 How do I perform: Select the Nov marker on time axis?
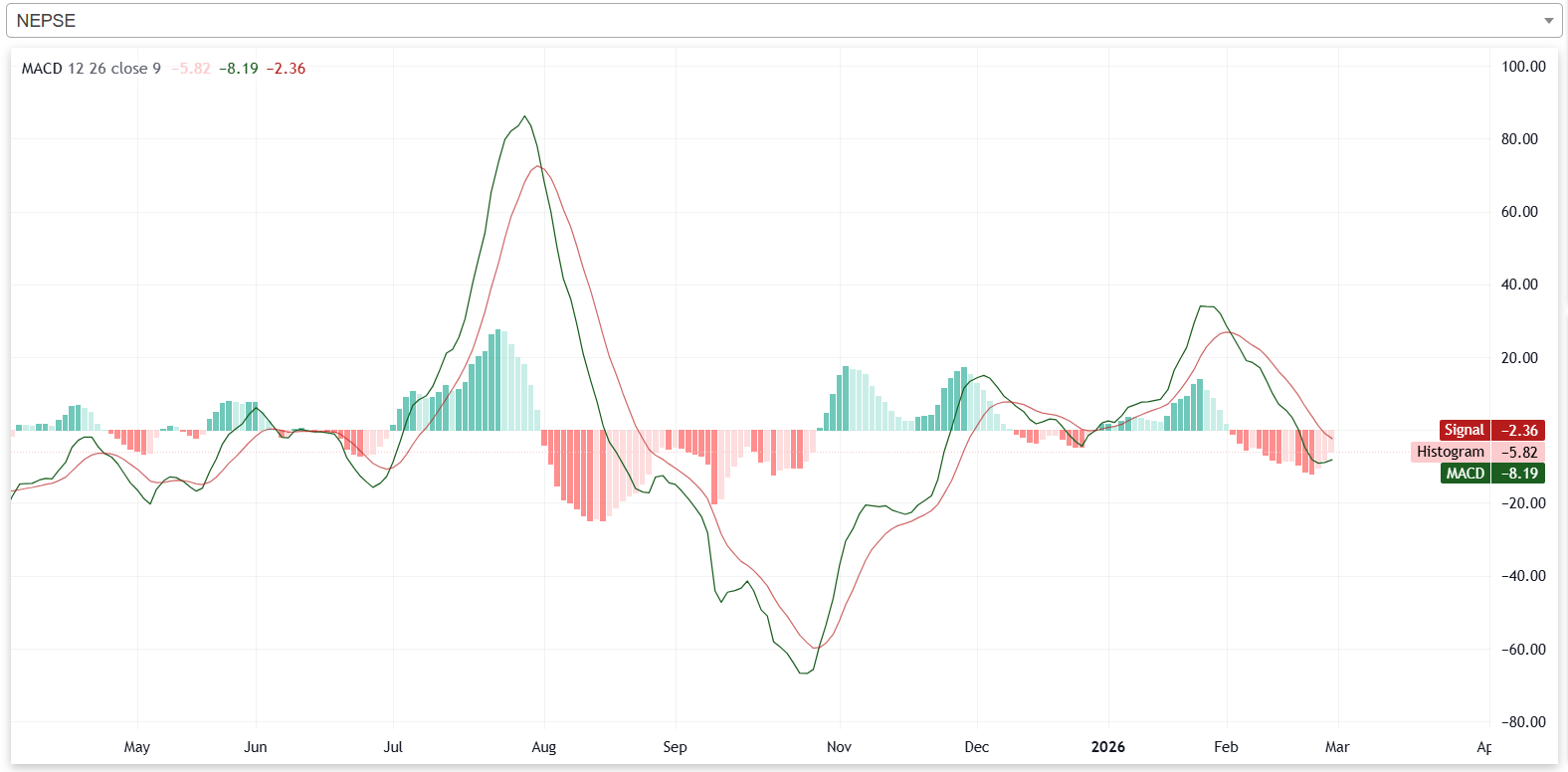tap(839, 747)
